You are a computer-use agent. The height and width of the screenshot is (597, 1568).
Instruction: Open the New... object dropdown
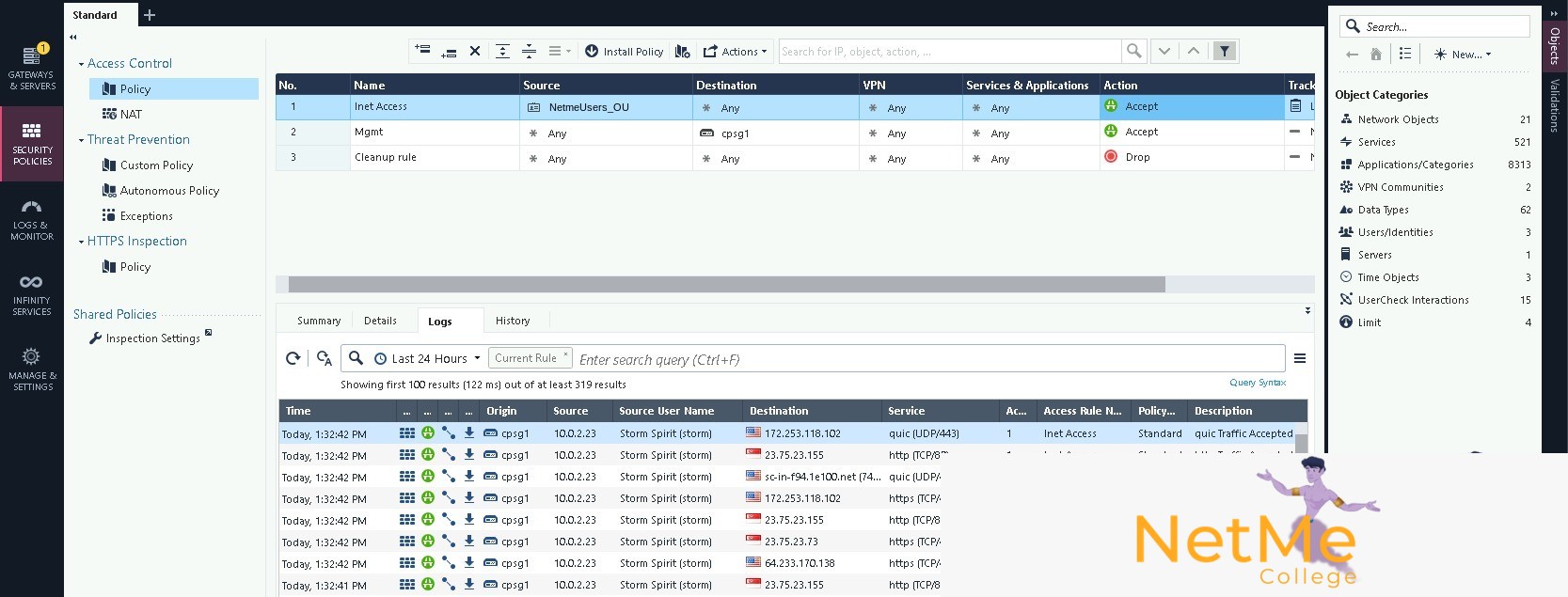[1463, 55]
